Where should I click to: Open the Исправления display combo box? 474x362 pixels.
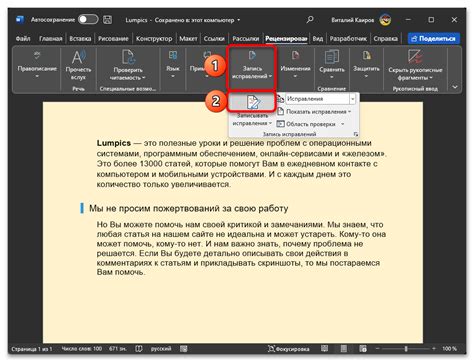pyautogui.click(x=321, y=99)
